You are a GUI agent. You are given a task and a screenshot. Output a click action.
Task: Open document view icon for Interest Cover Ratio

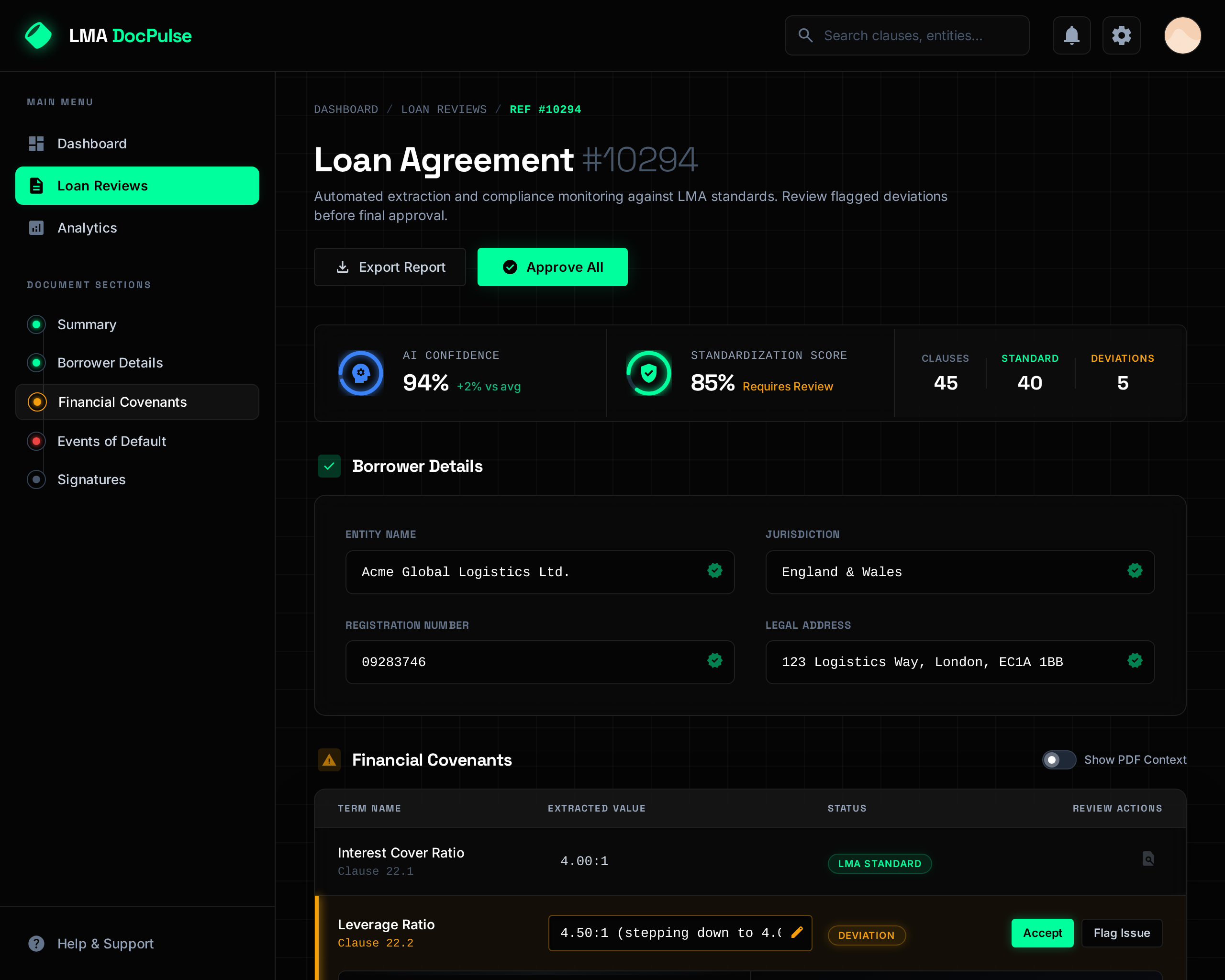click(x=1148, y=858)
